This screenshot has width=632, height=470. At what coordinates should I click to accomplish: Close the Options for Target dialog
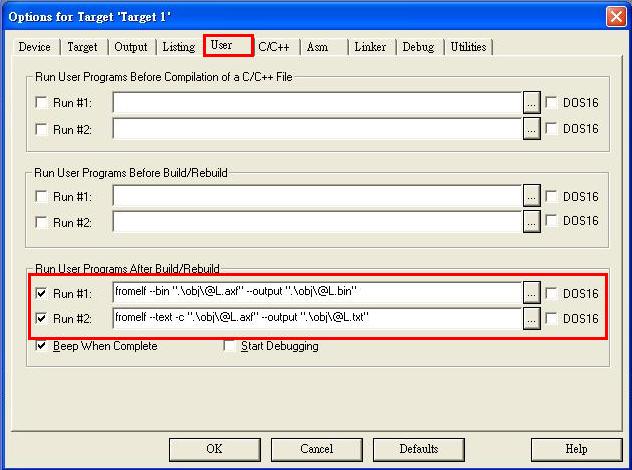(x=616, y=17)
